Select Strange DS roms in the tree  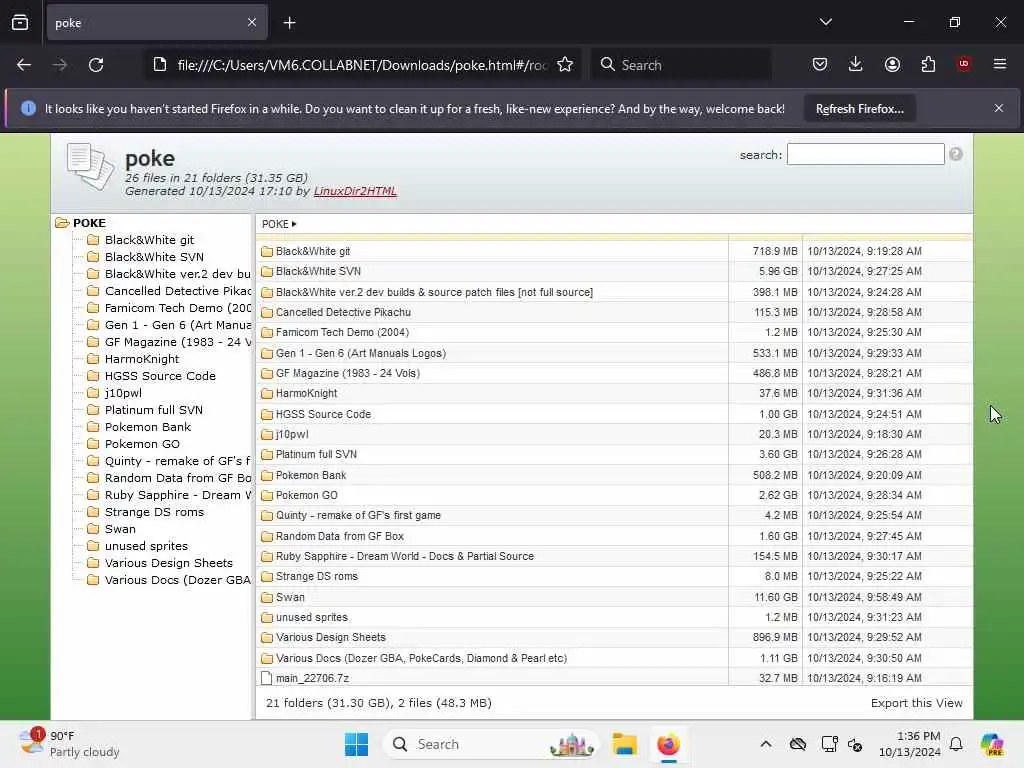[154, 512]
